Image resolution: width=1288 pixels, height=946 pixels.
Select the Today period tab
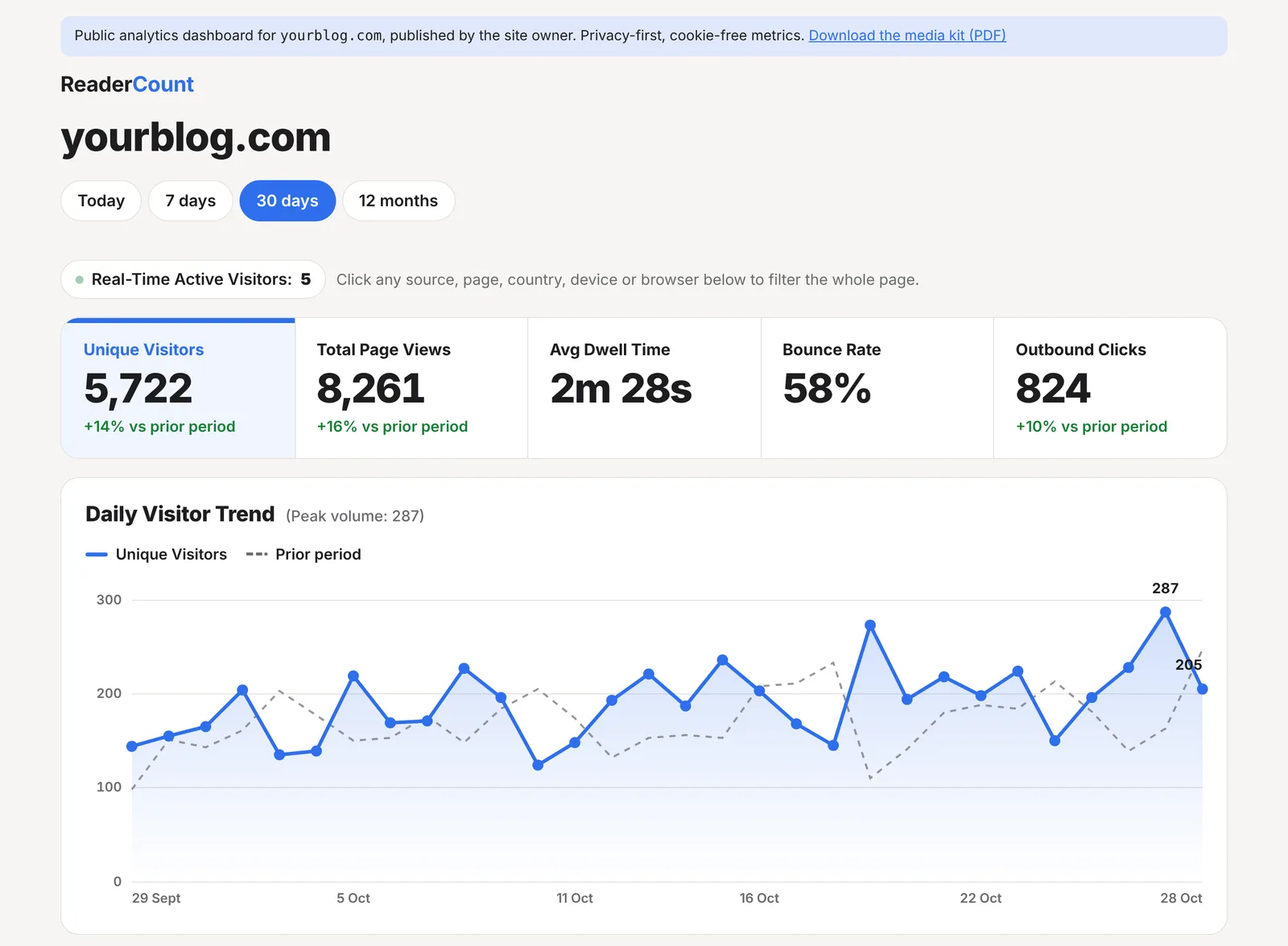coord(101,200)
